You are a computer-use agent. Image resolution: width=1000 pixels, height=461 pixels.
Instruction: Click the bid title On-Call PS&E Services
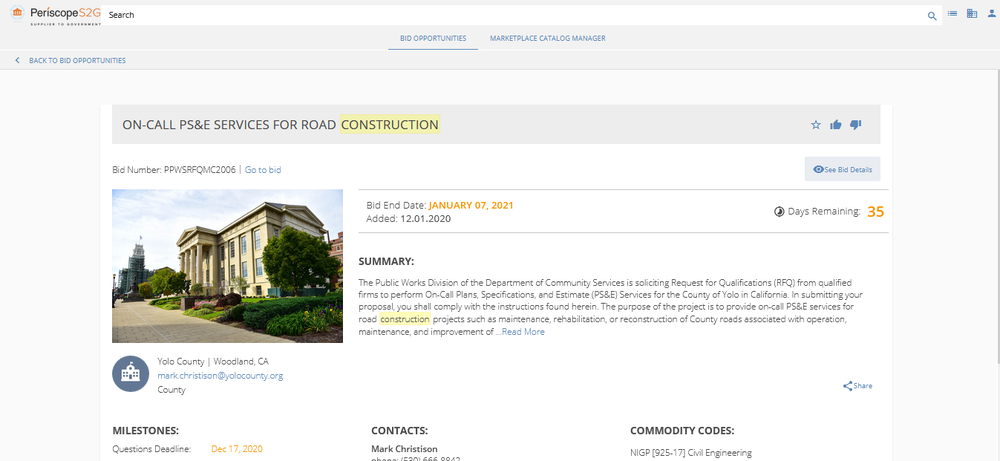[281, 125]
